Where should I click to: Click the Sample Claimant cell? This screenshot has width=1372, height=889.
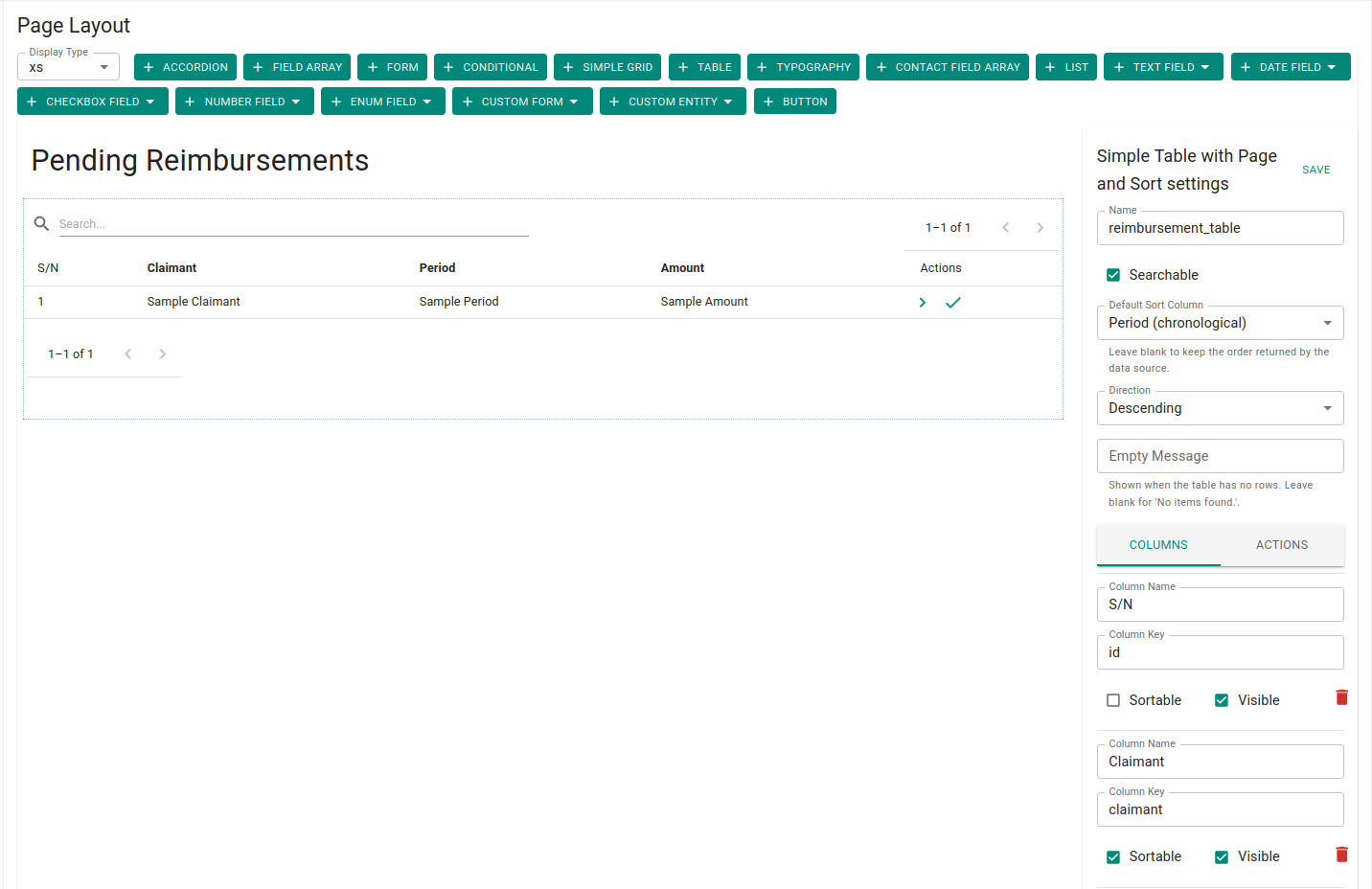click(x=194, y=302)
